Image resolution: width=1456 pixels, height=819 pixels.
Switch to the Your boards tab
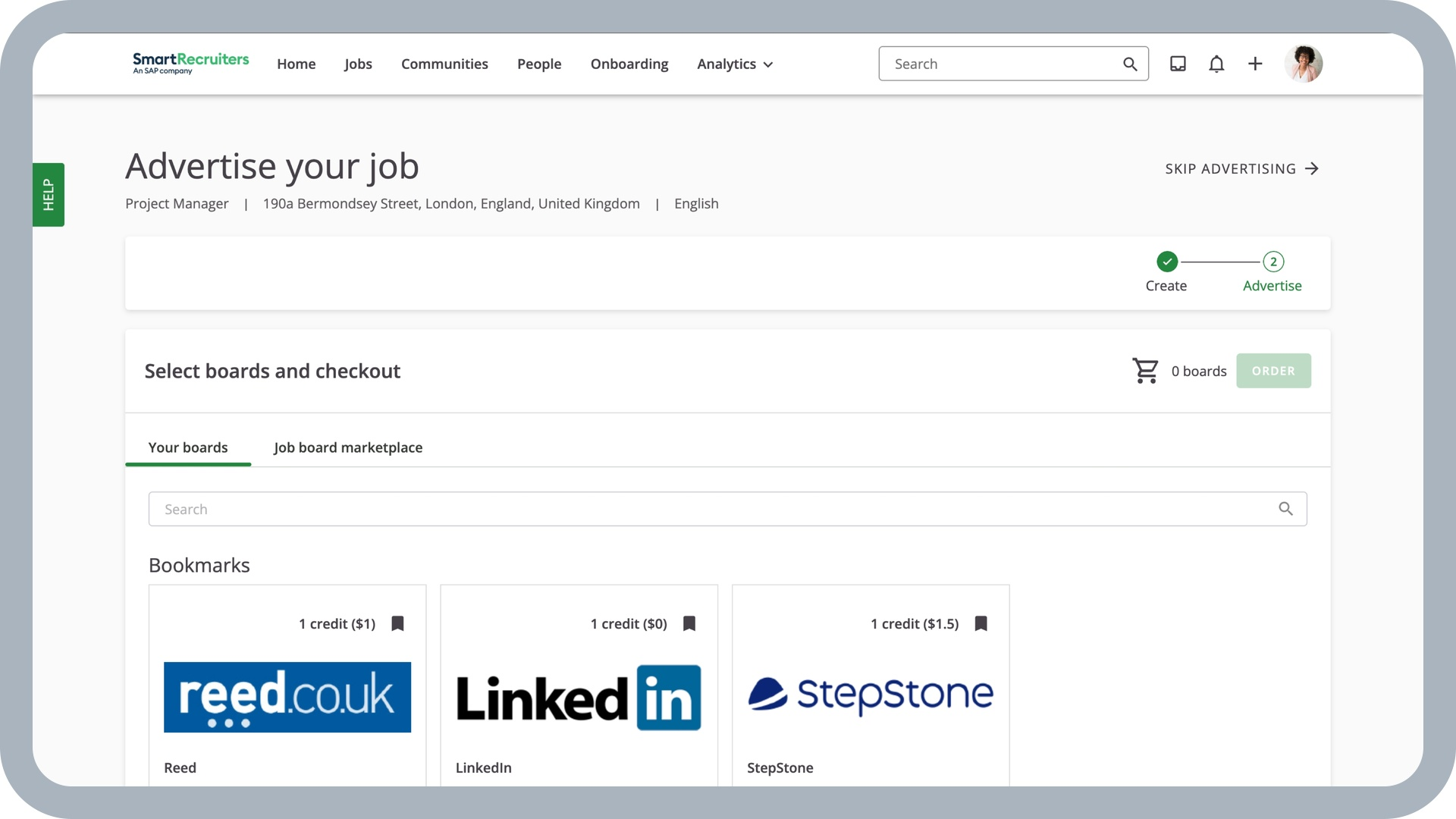(x=188, y=447)
